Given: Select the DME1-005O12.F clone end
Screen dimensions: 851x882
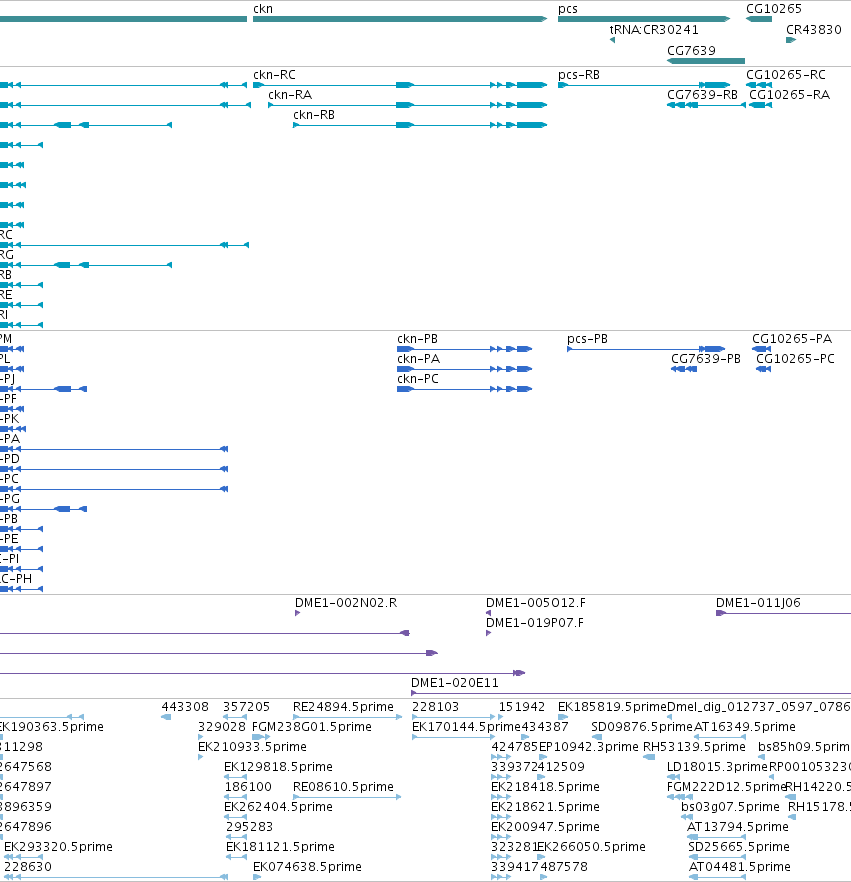Looking at the screenshot, I should tap(489, 613).
